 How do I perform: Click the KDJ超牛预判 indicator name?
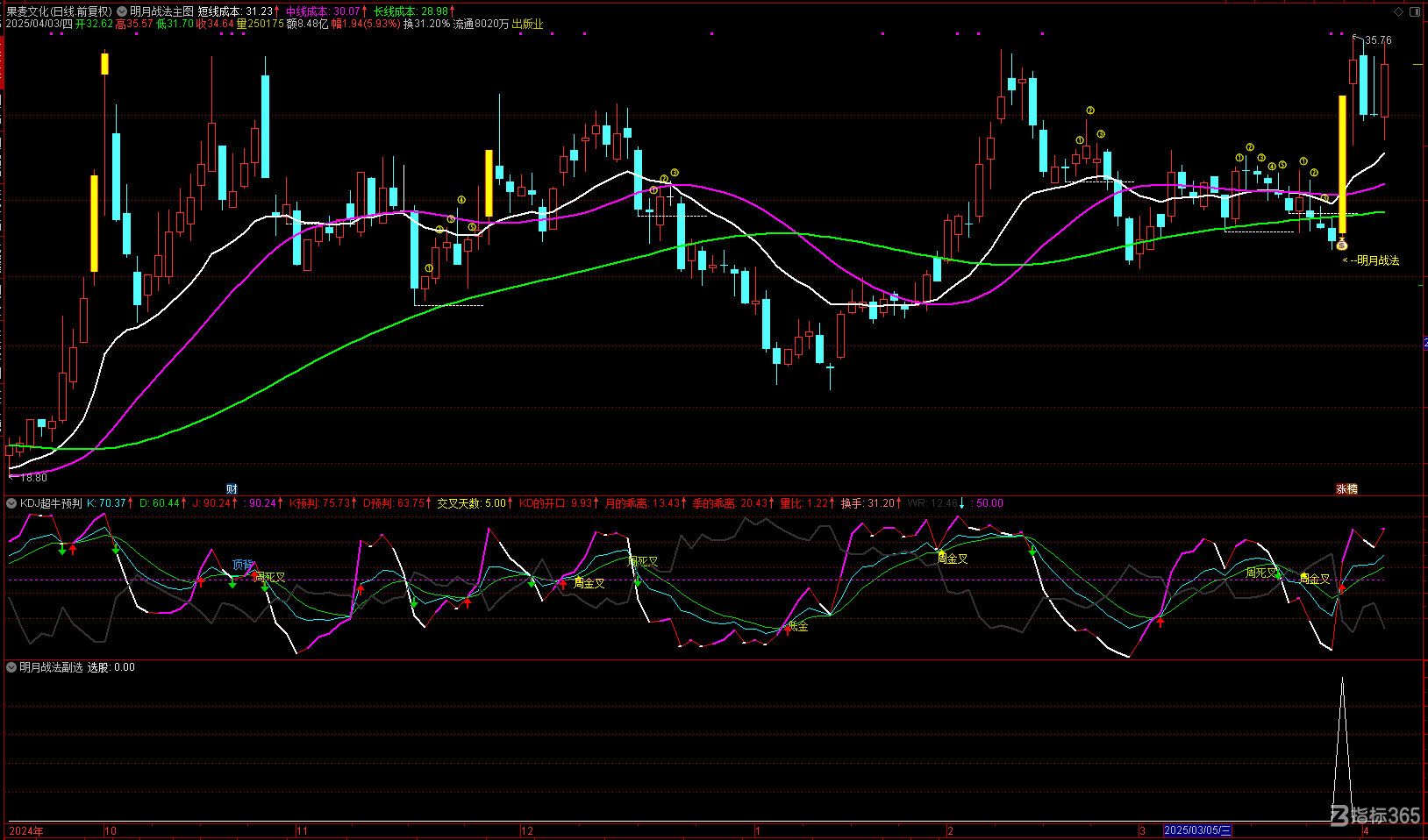pyautogui.click(x=51, y=503)
